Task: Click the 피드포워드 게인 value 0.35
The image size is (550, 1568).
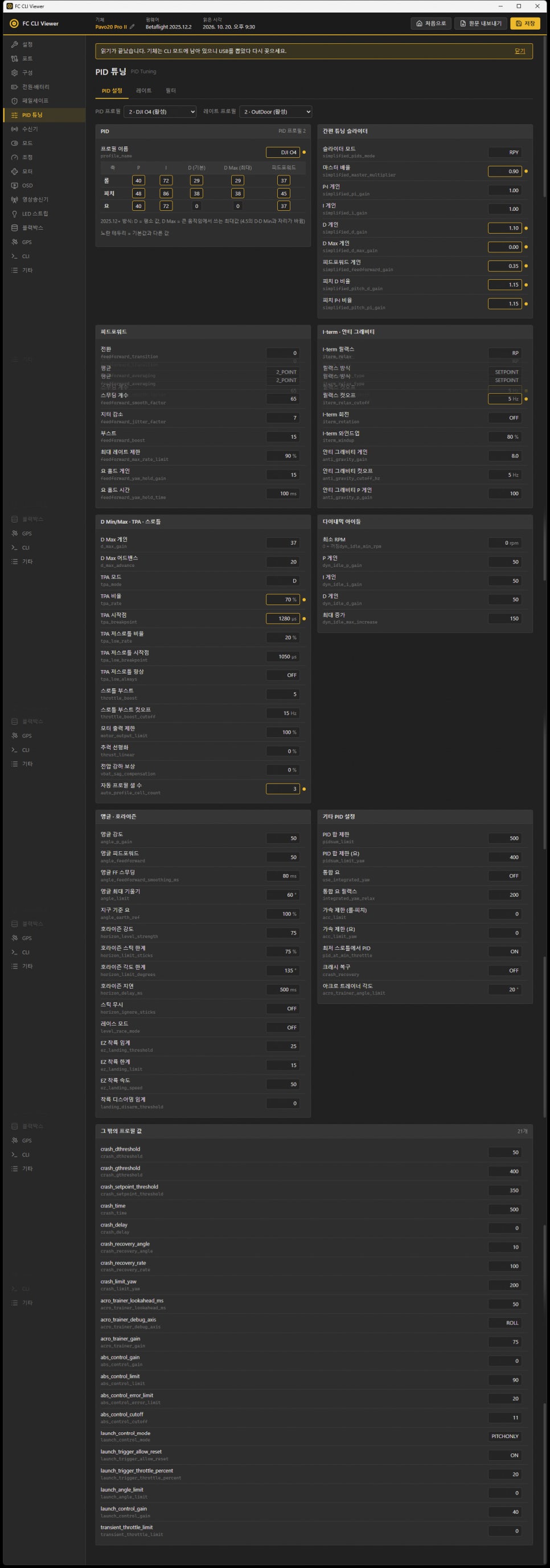Action: (505, 266)
